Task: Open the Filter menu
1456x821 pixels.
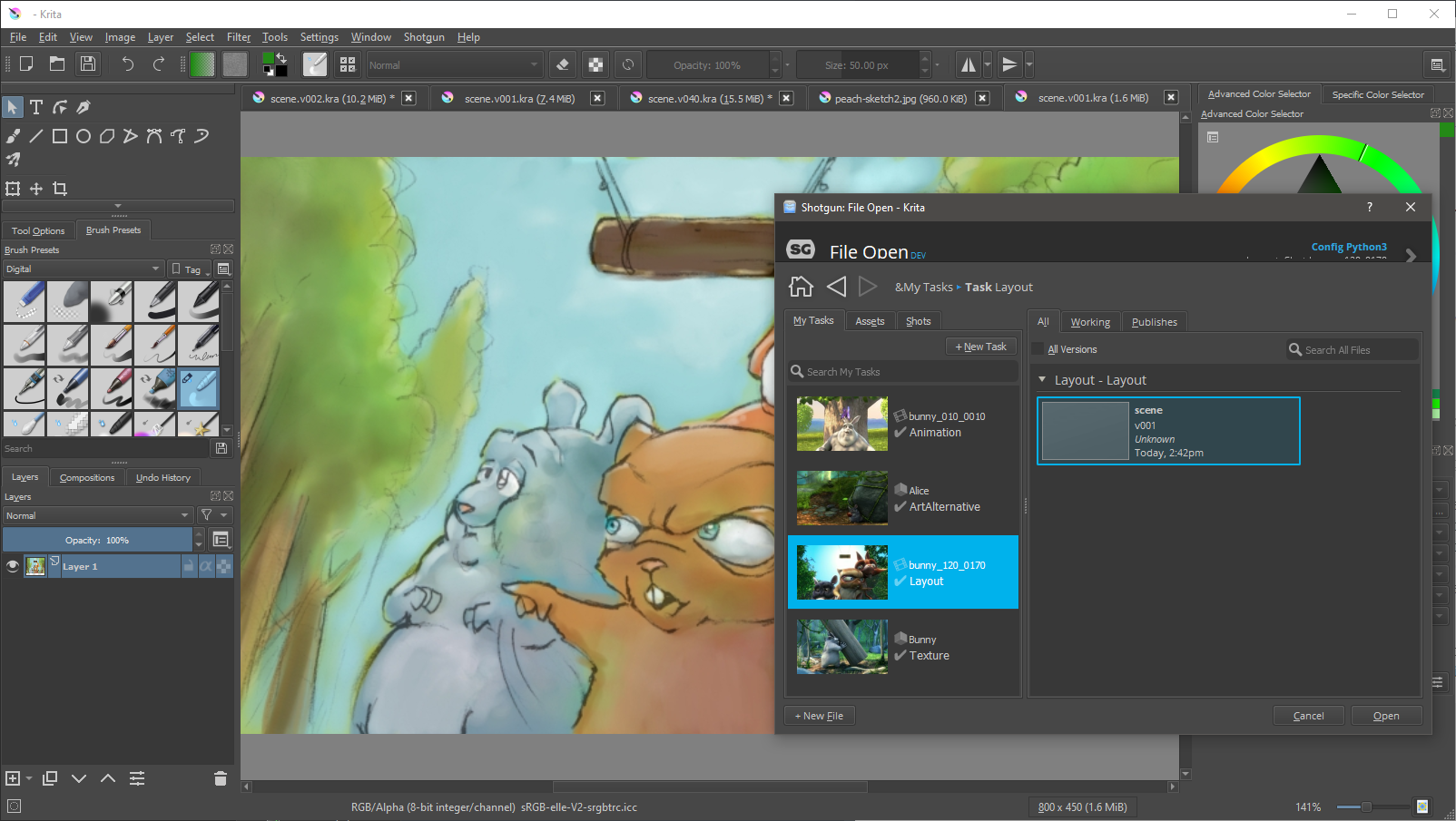Action: (x=239, y=37)
